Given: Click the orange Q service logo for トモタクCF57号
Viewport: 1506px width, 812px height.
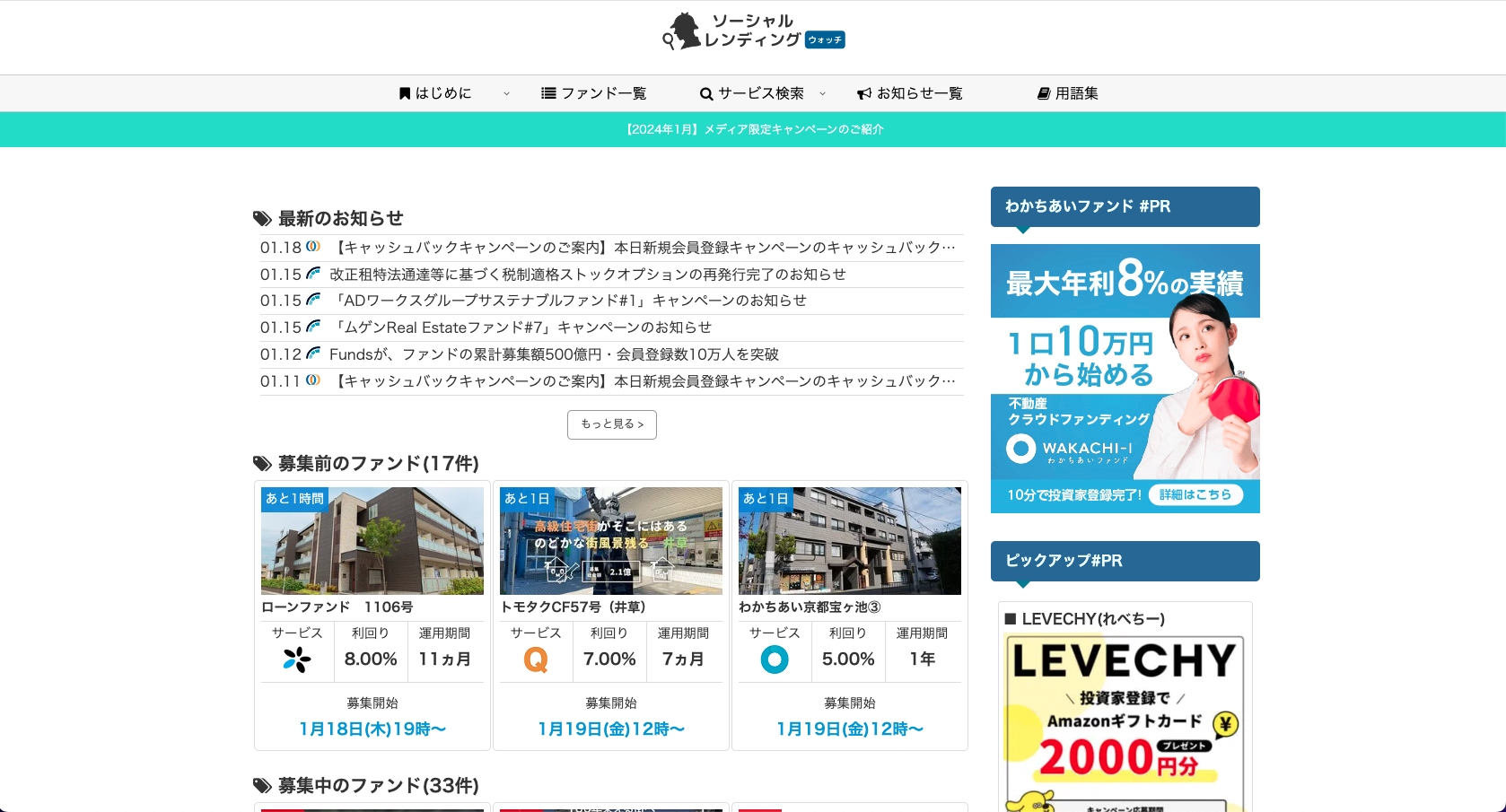Looking at the screenshot, I should pyautogui.click(x=536, y=659).
